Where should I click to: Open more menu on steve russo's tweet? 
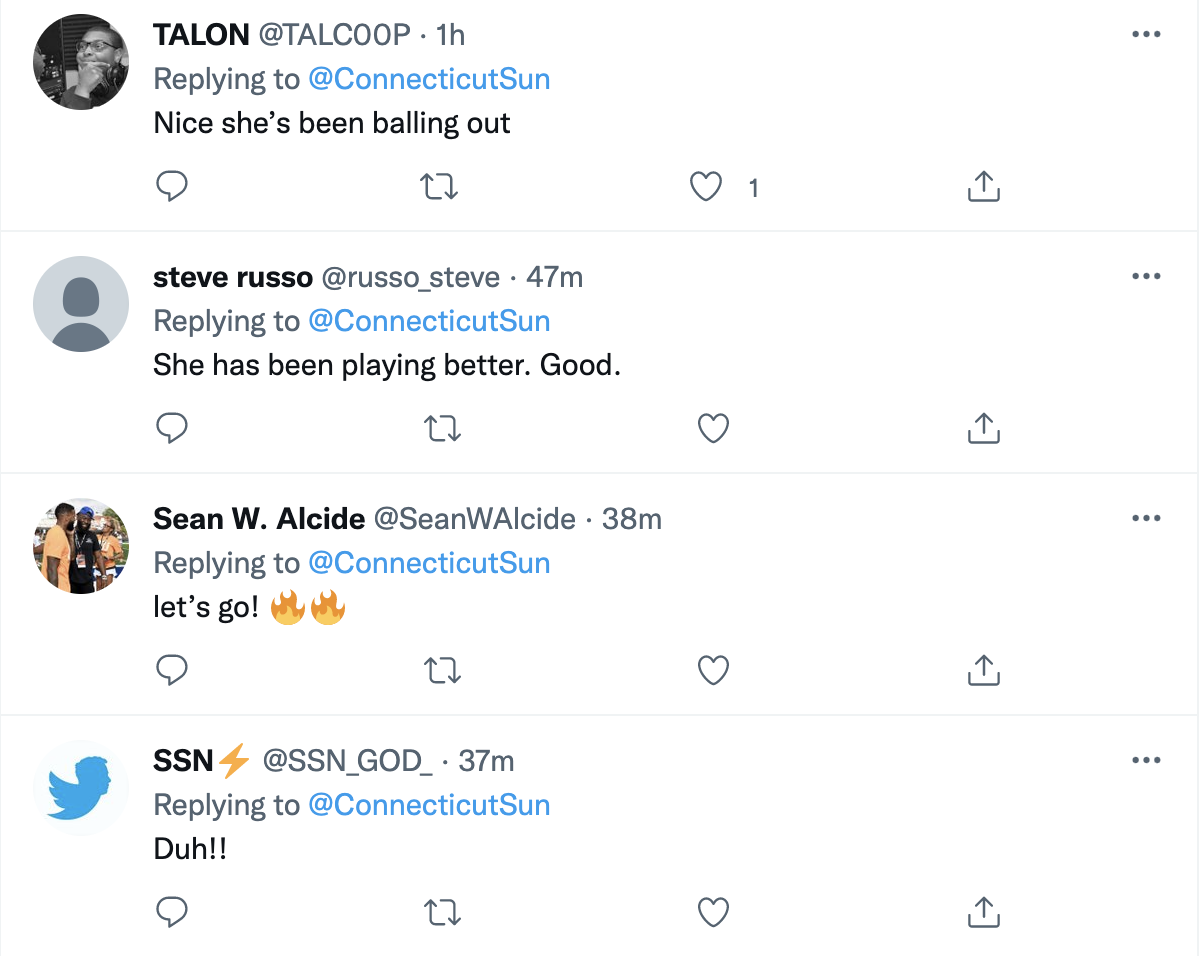point(1145,277)
